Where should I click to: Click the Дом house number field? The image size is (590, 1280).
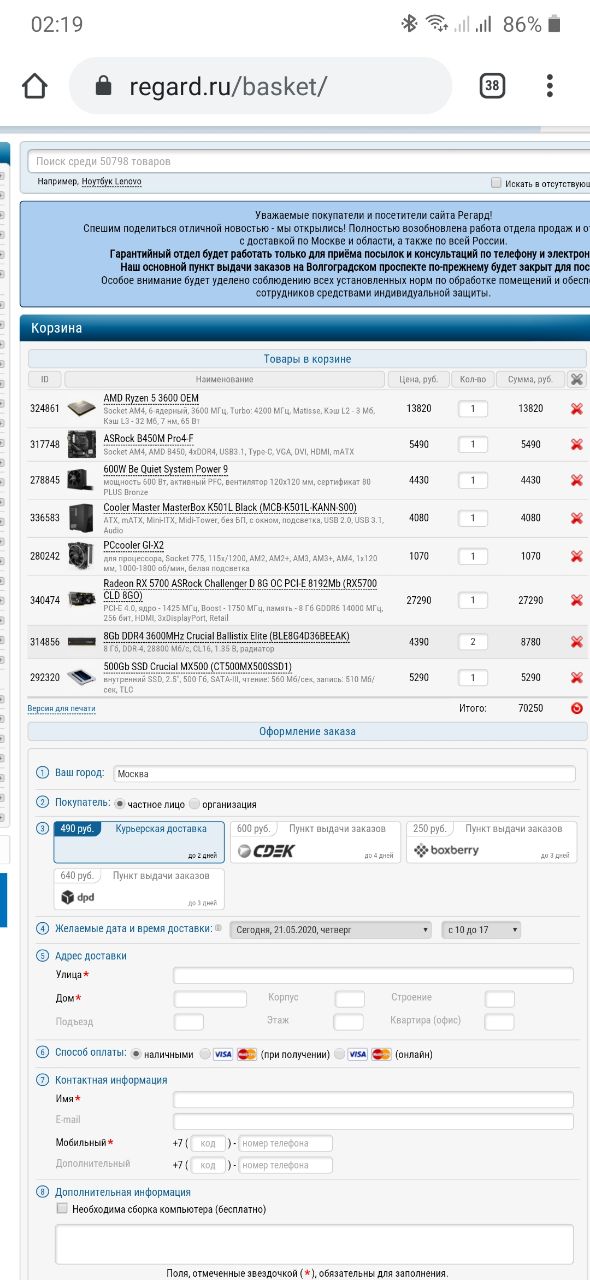pyautogui.click(x=210, y=999)
